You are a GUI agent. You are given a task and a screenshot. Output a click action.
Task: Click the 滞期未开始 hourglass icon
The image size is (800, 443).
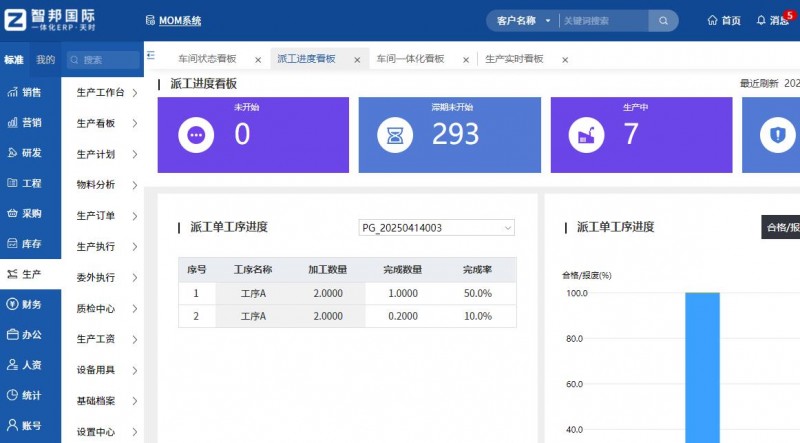pyautogui.click(x=395, y=135)
